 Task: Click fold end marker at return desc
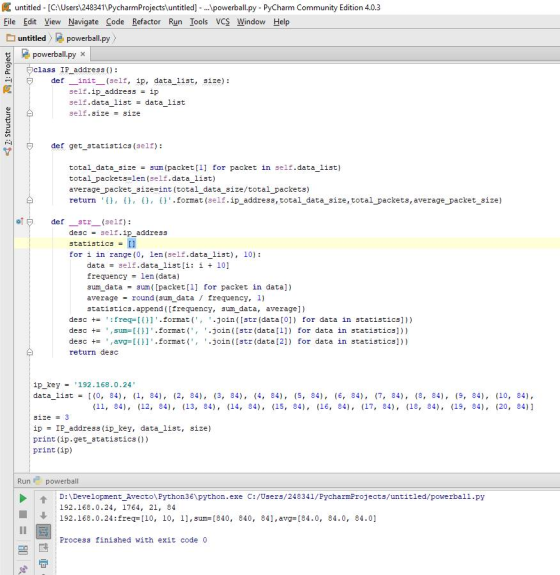[x=30, y=352]
